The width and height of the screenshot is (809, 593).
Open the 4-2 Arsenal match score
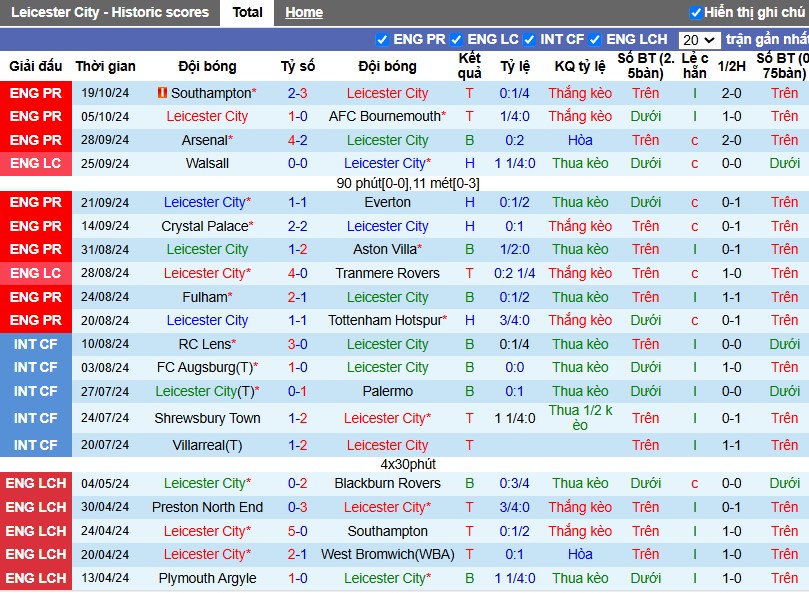(298, 140)
